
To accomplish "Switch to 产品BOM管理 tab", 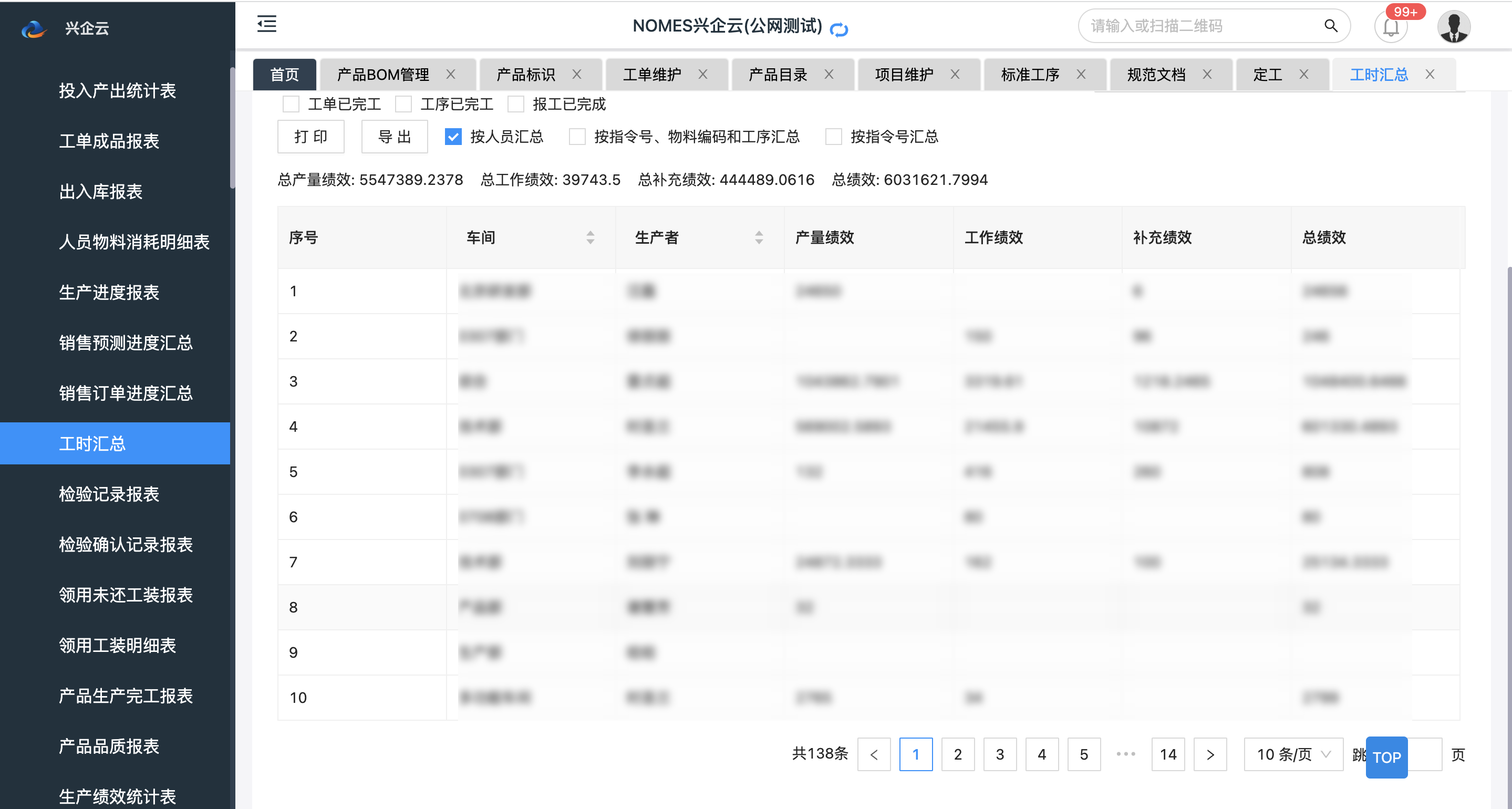I will pos(382,75).
